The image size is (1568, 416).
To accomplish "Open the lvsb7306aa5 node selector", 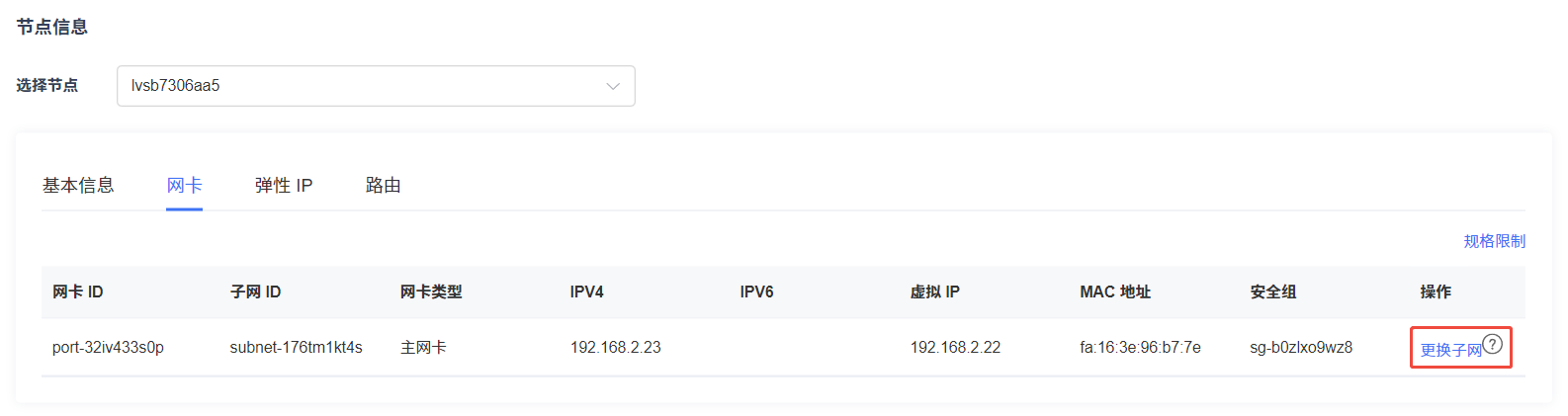I will [376, 86].
